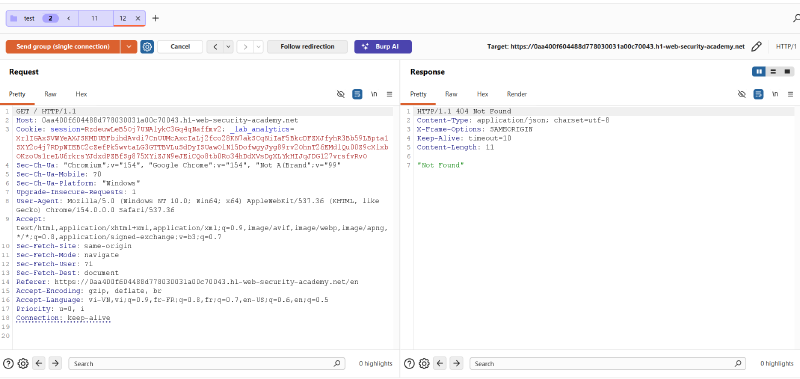This screenshot has height=379, width=800.
Task: Click the Content-Length: 11 header
Action: (455, 147)
